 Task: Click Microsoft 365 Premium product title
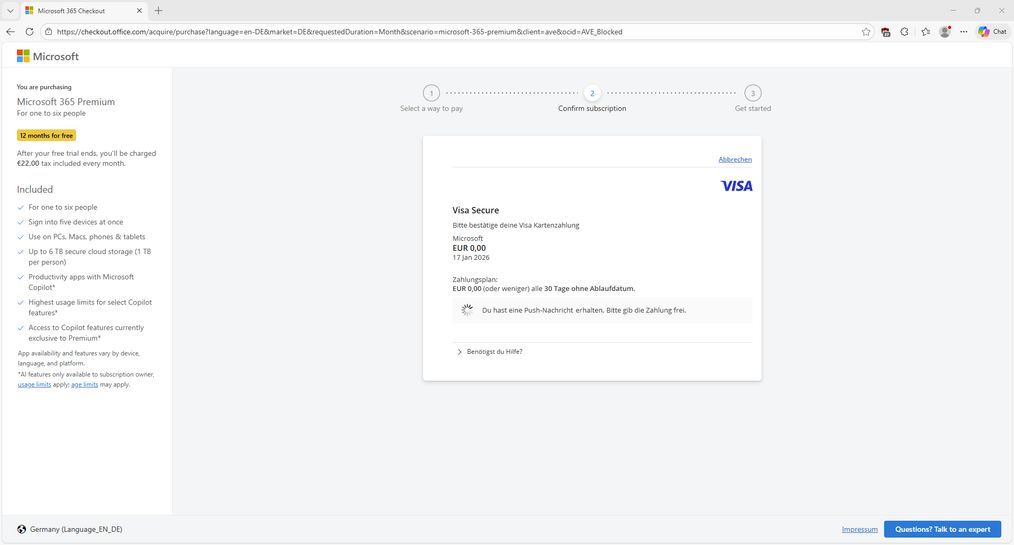click(66, 102)
